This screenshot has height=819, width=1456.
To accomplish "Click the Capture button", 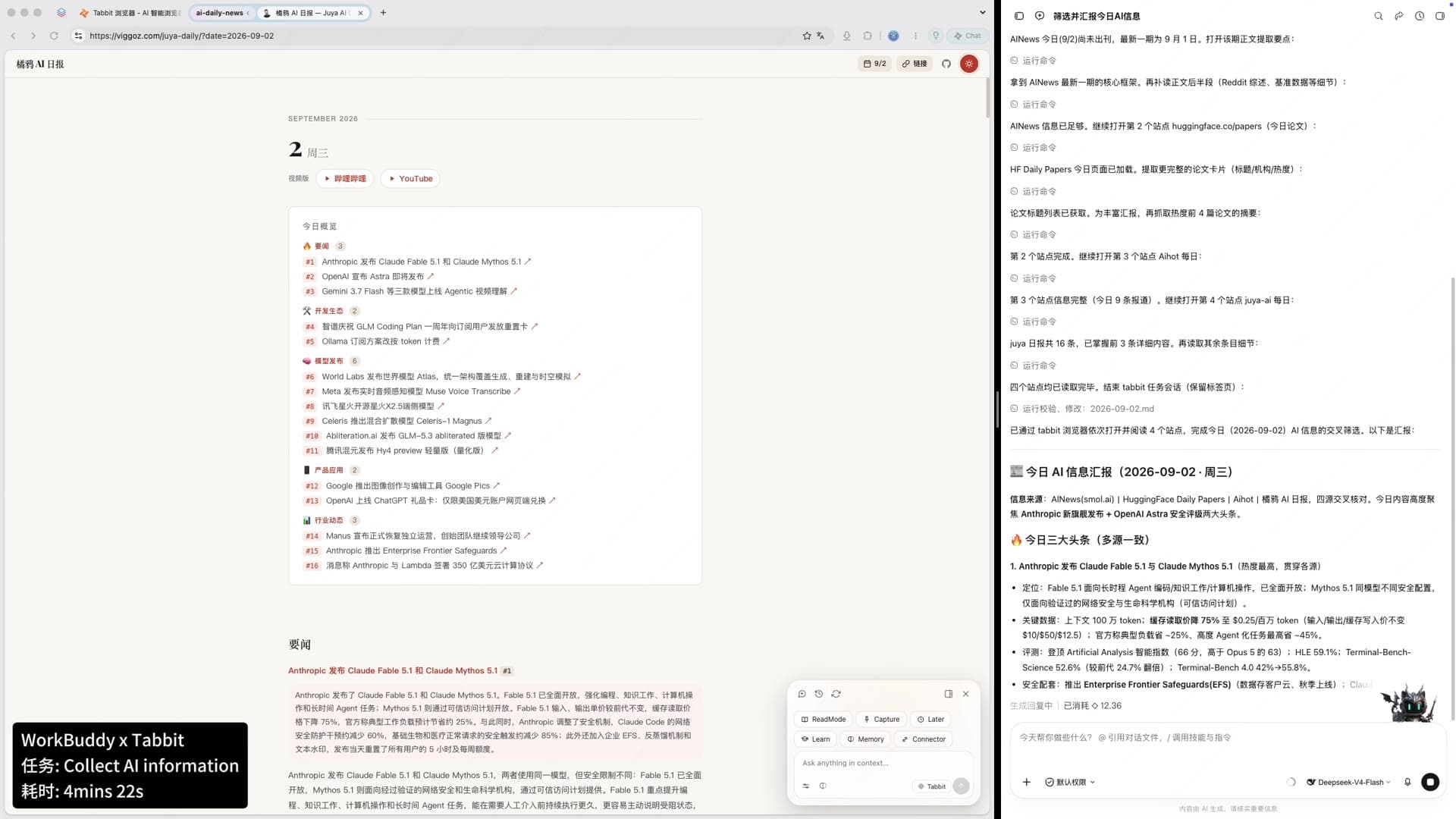I will point(882,720).
